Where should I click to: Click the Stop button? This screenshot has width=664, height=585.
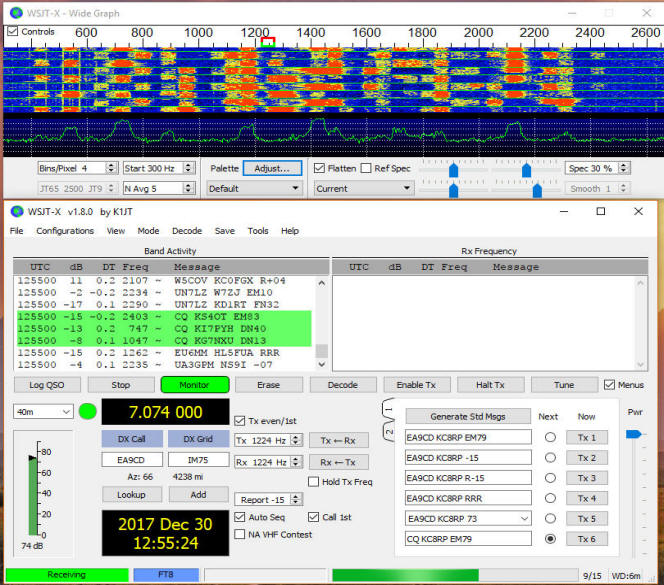[120, 385]
